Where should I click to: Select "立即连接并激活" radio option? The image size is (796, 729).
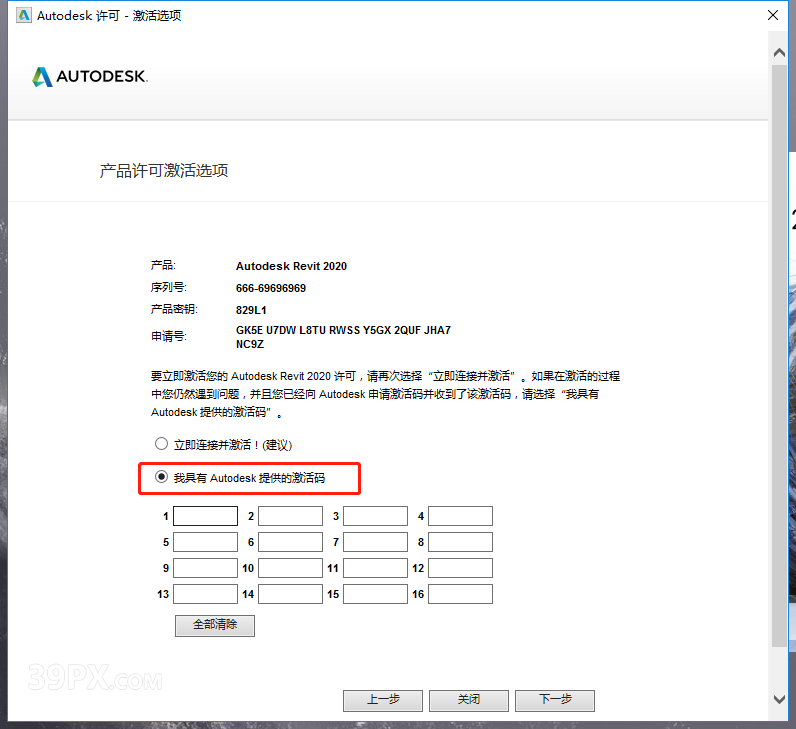point(161,444)
